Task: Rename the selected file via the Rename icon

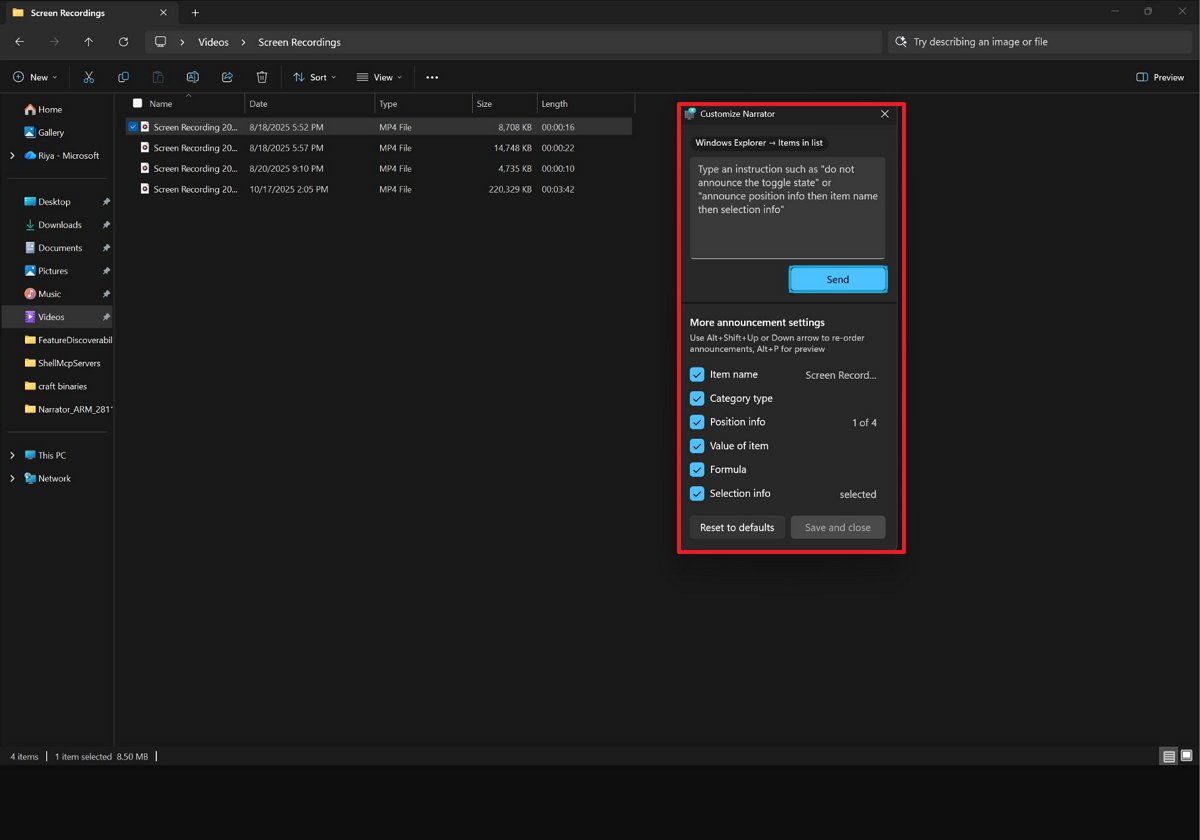Action: coord(192,77)
